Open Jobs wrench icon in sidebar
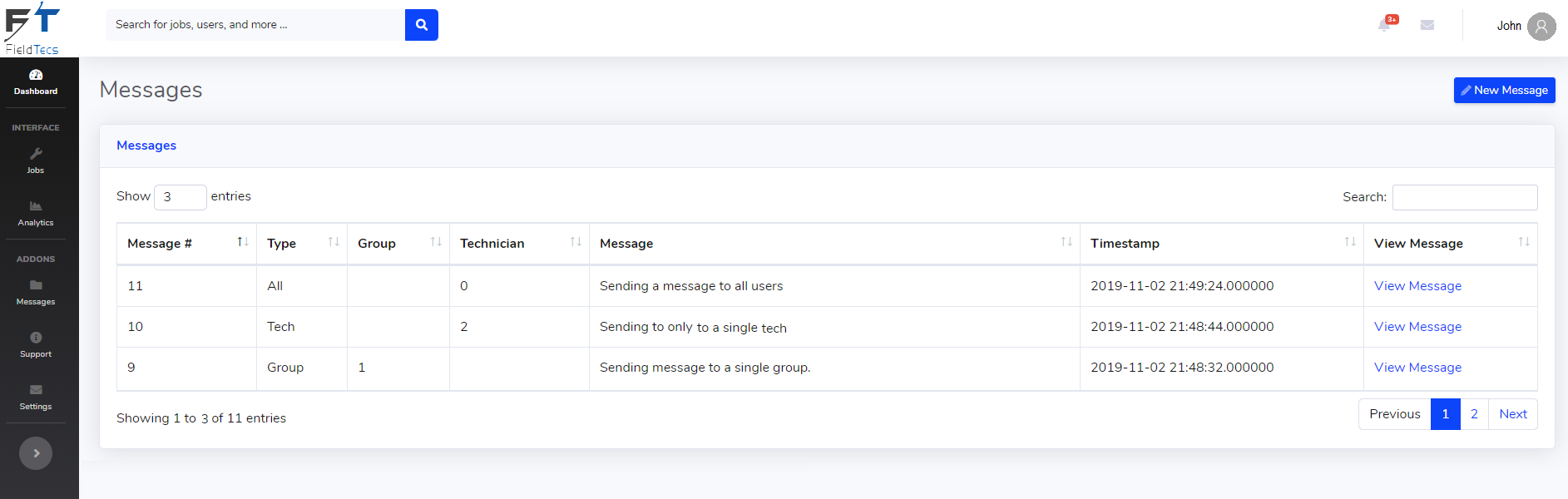This screenshot has height=499, width=1568. 36,154
